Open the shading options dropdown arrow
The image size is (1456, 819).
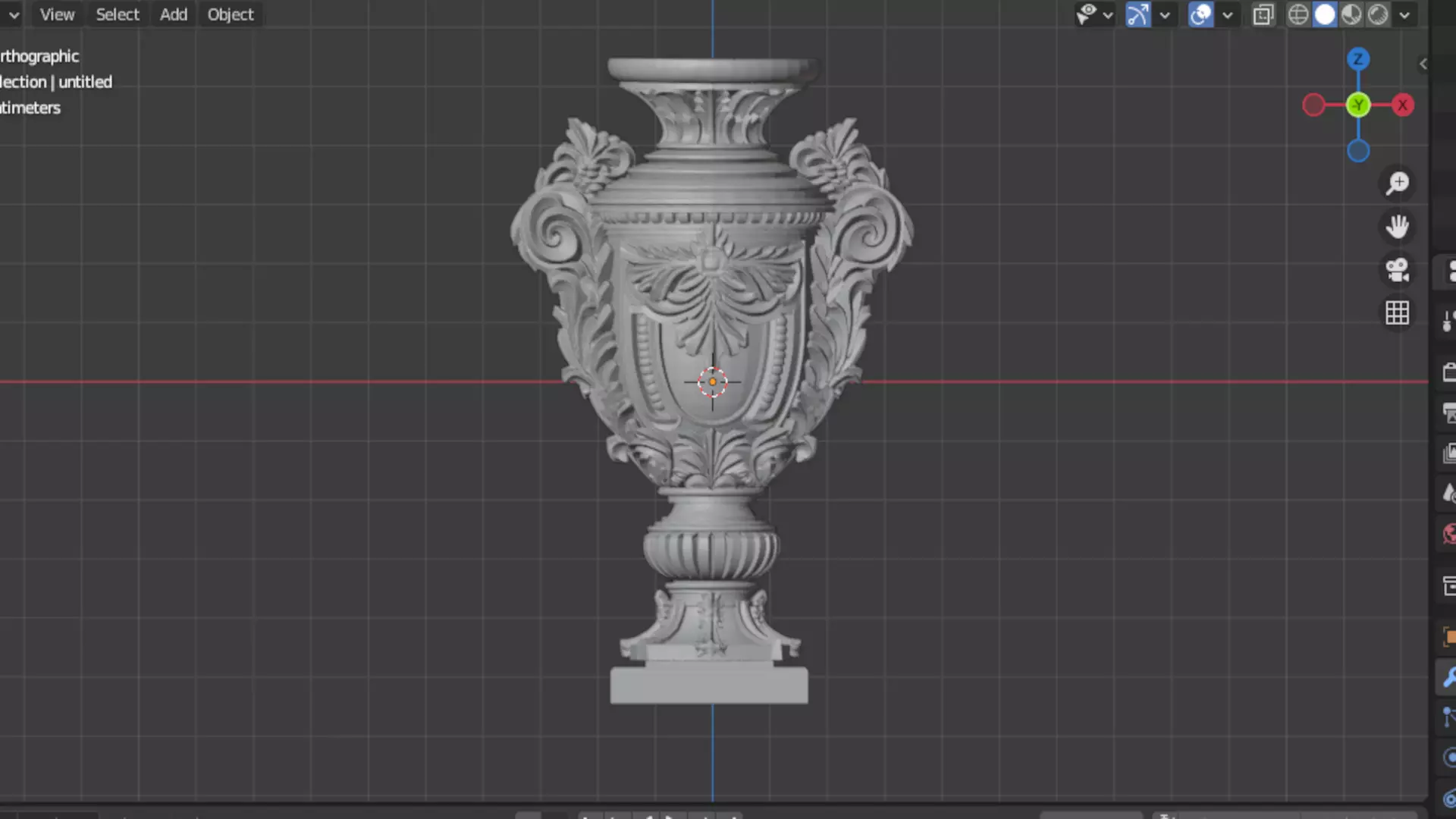1404,14
